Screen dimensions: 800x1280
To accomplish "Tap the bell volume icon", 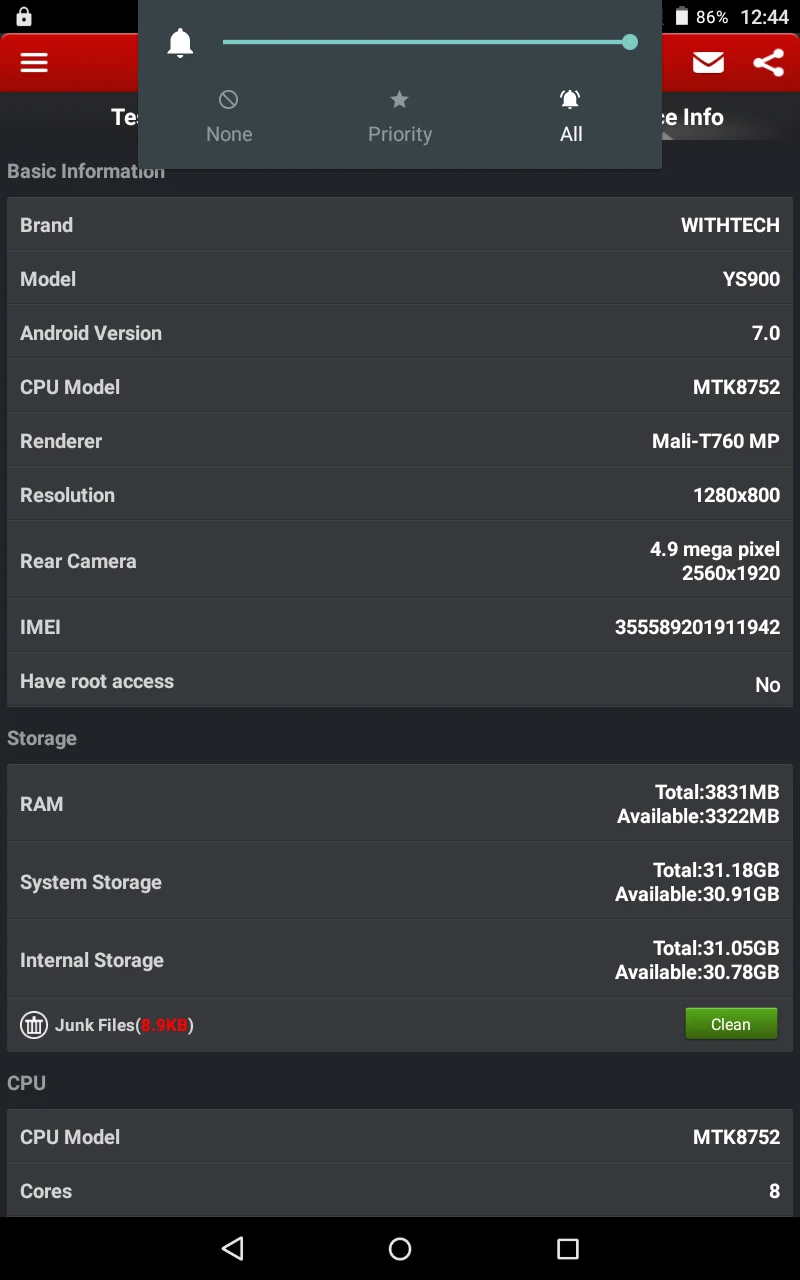I will (x=180, y=43).
